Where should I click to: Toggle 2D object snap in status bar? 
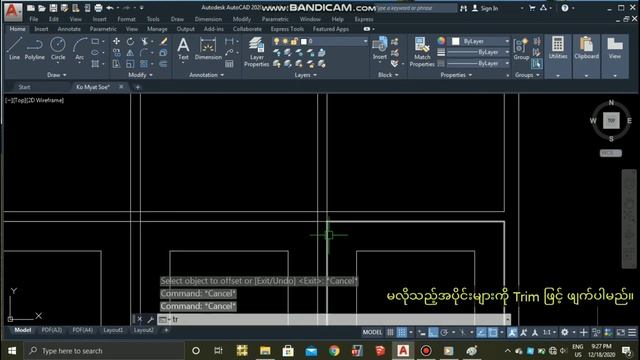pos(493,332)
